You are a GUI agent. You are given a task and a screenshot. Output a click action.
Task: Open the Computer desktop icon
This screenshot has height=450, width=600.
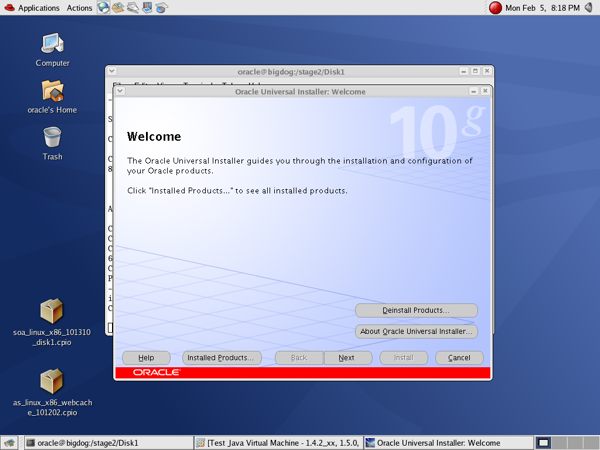tap(52, 50)
